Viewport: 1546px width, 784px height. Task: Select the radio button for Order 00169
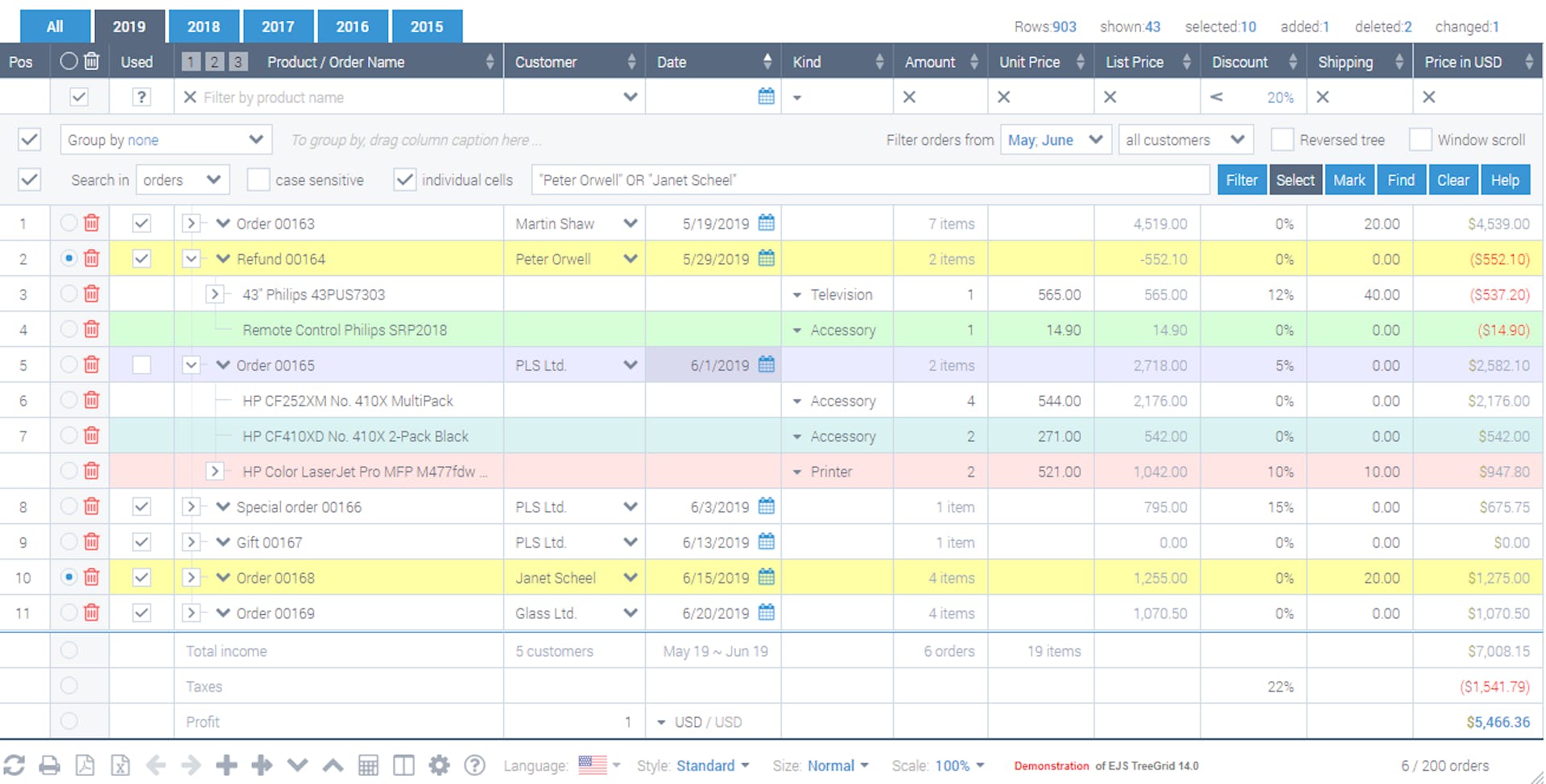click(x=69, y=613)
